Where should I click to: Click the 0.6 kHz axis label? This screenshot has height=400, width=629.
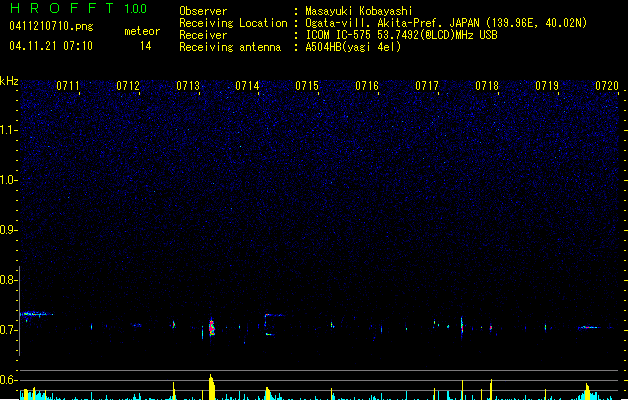coord(8,380)
